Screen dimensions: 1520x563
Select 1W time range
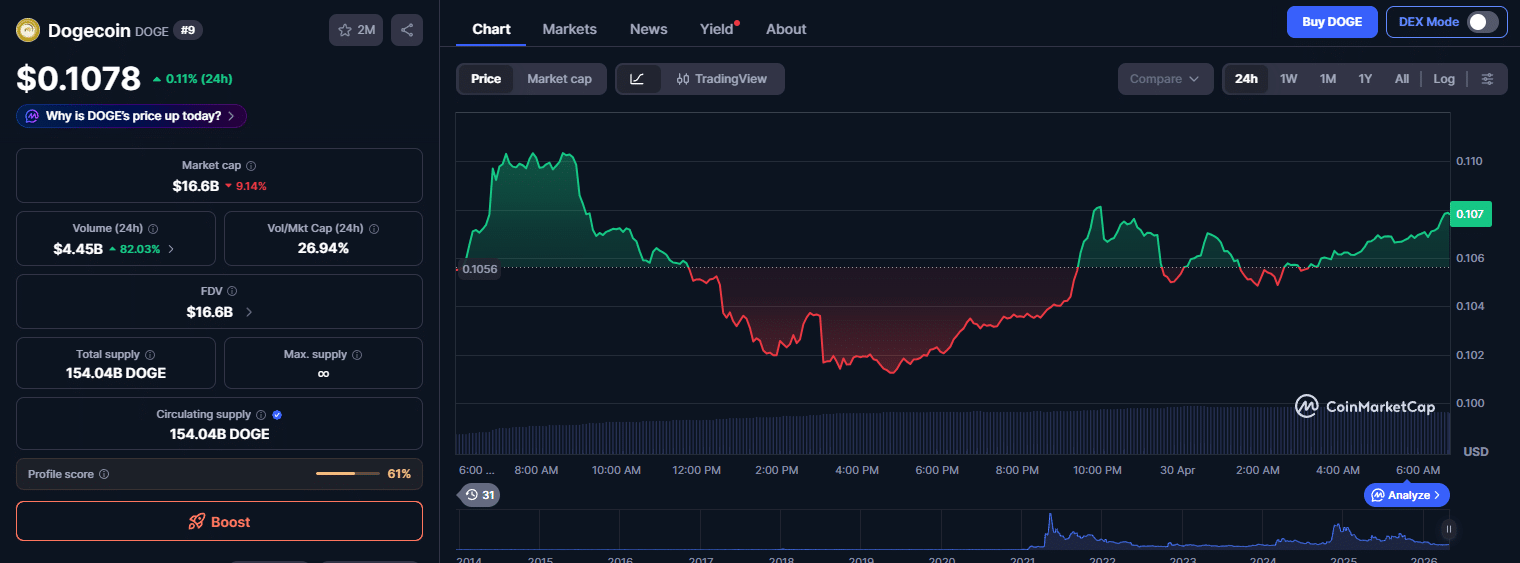pyautogui.click(x=1289, y=79)
